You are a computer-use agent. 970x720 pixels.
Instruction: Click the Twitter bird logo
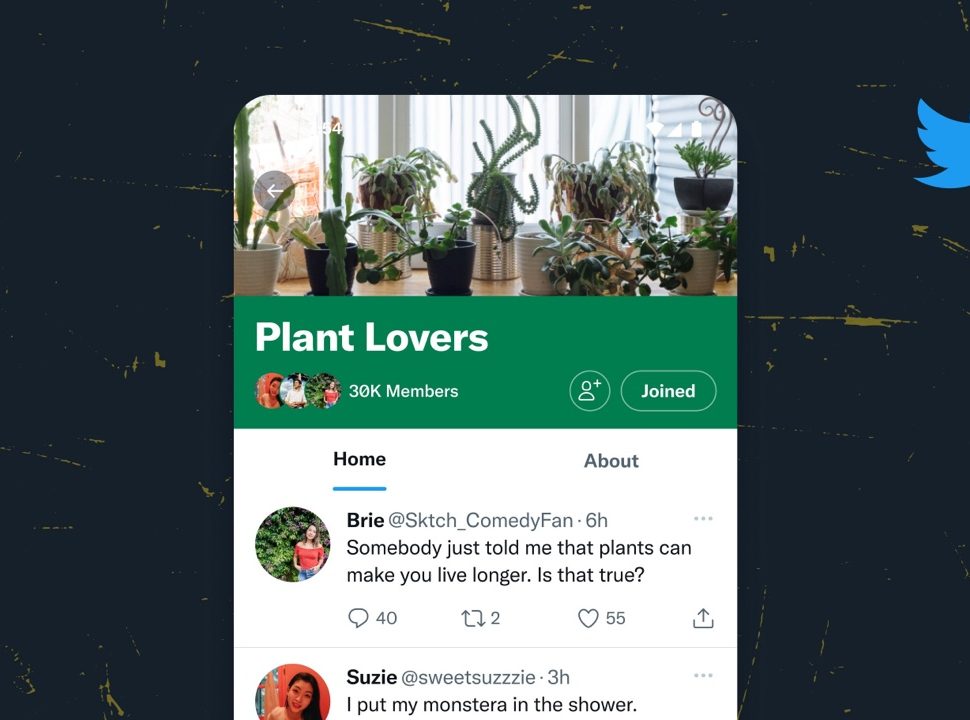tap(943, 144)
